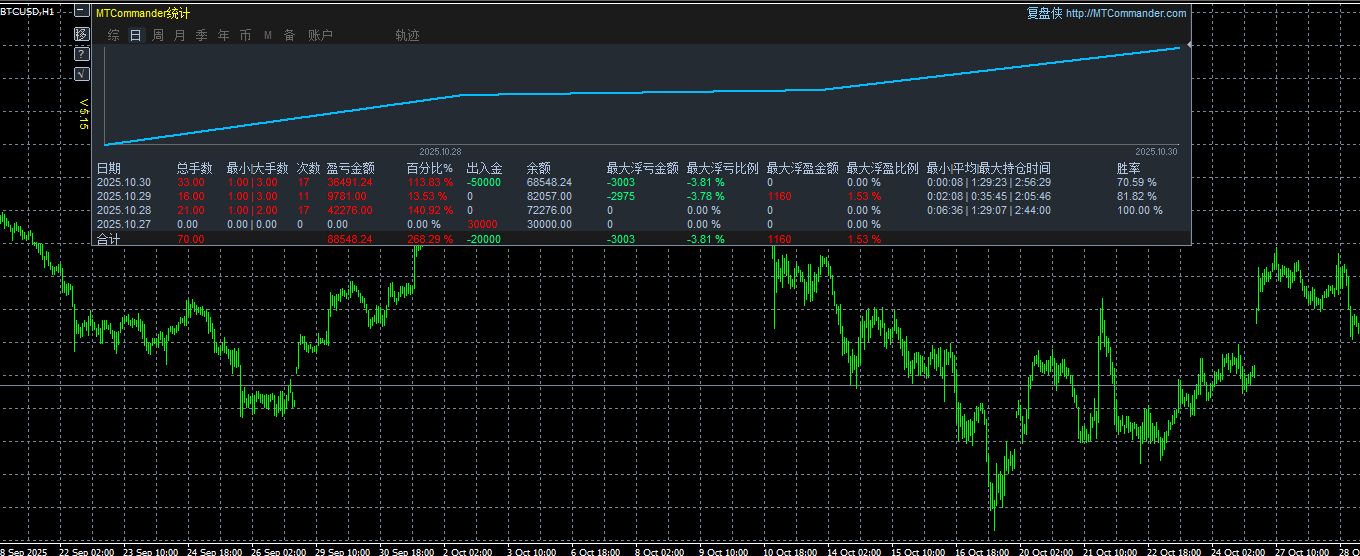
Task: Switch to the 周 weekly tab
Action: (x=157, y=35)
